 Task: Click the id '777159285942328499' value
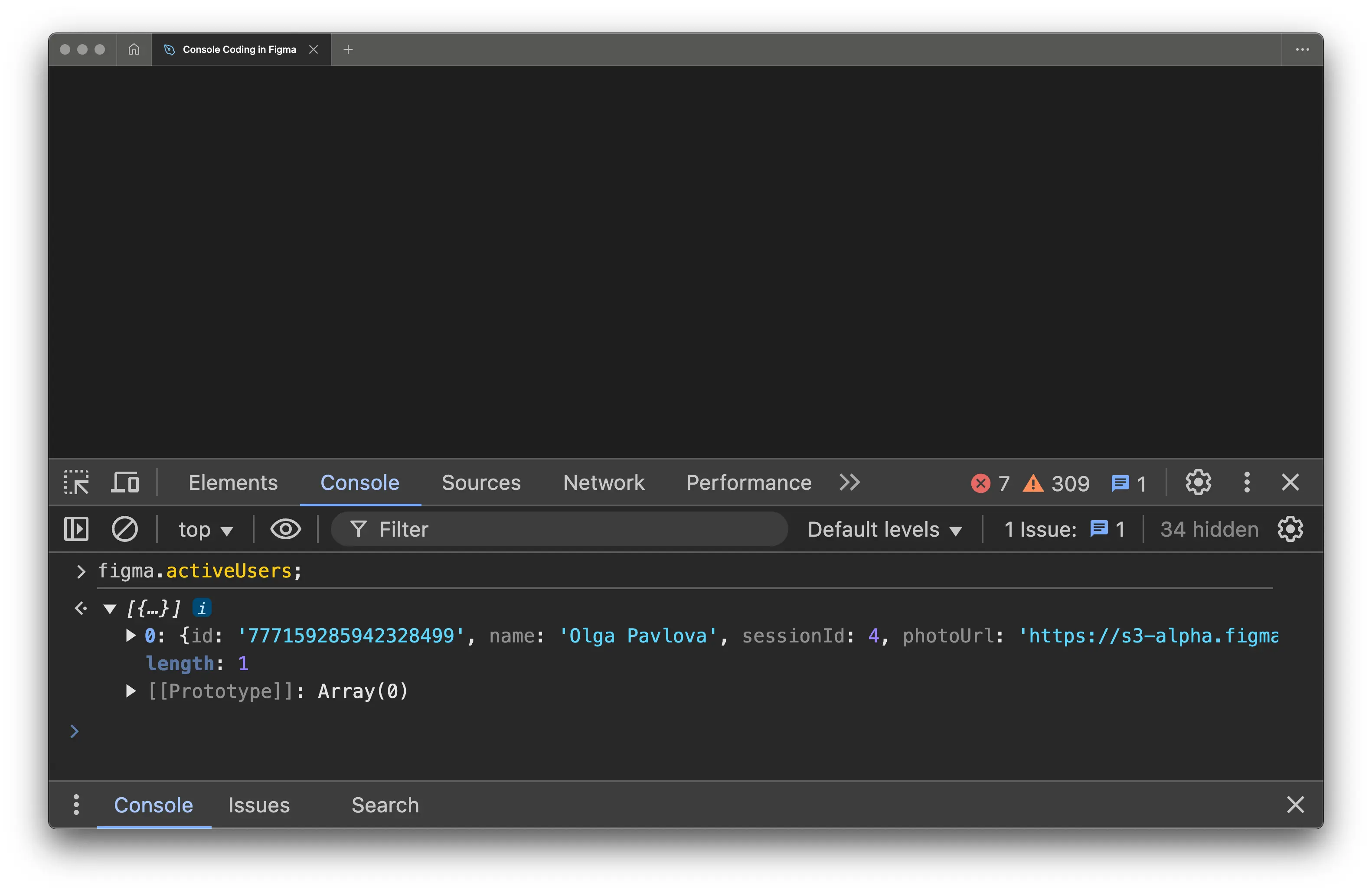click(x=351, y=636)
